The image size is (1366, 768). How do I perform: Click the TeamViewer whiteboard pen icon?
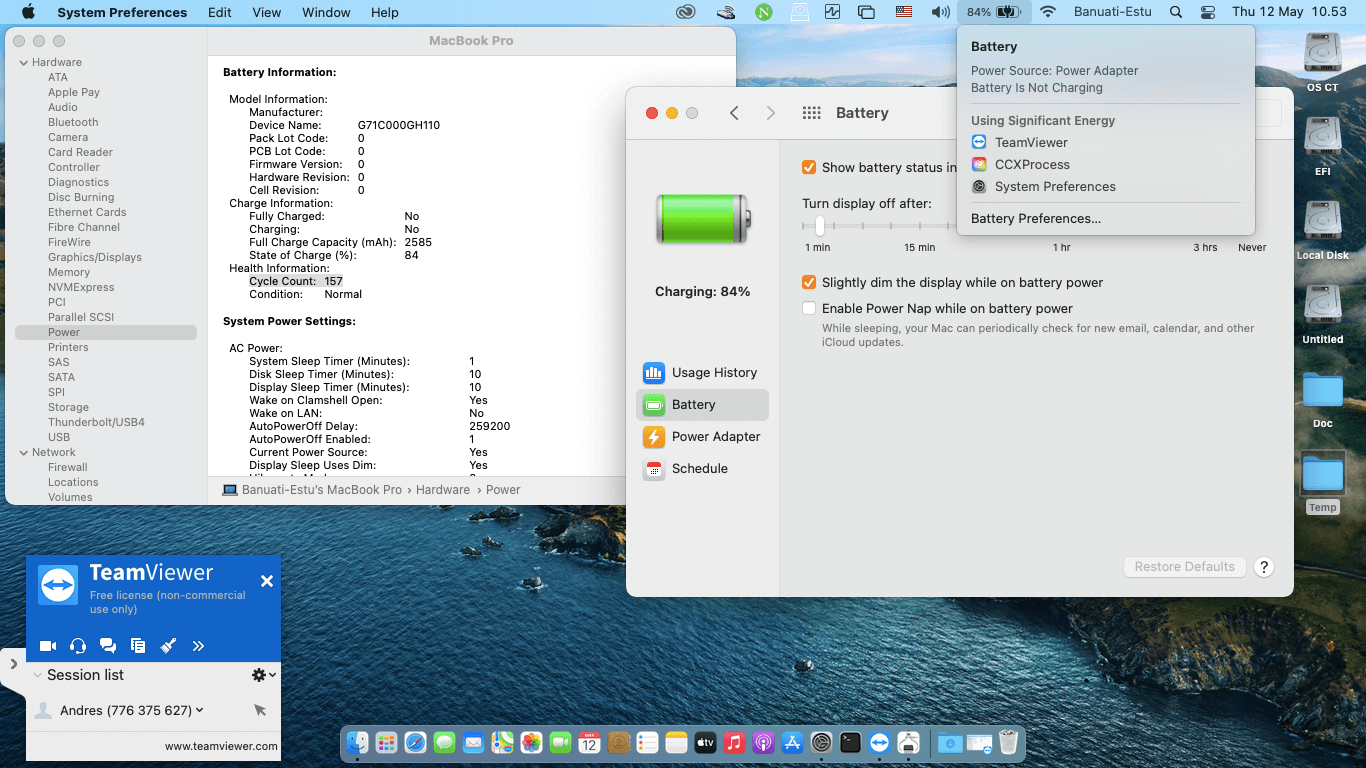(168, 645)
